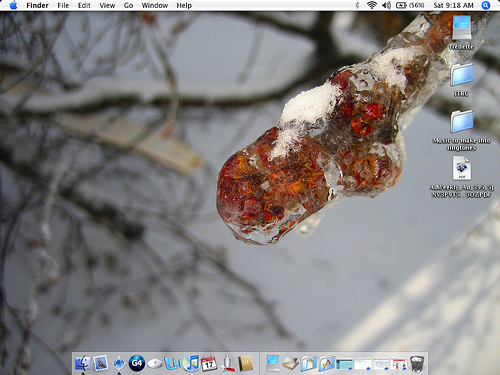Open the Window menu
This screenshot has width=500, height=375.
pyautogui.click(x=155, y=5)
